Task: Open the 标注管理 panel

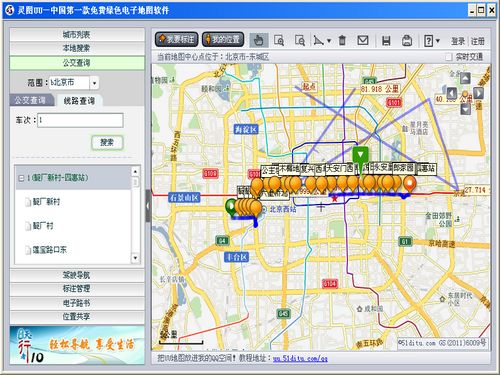Action: click(x=77, y=289)
